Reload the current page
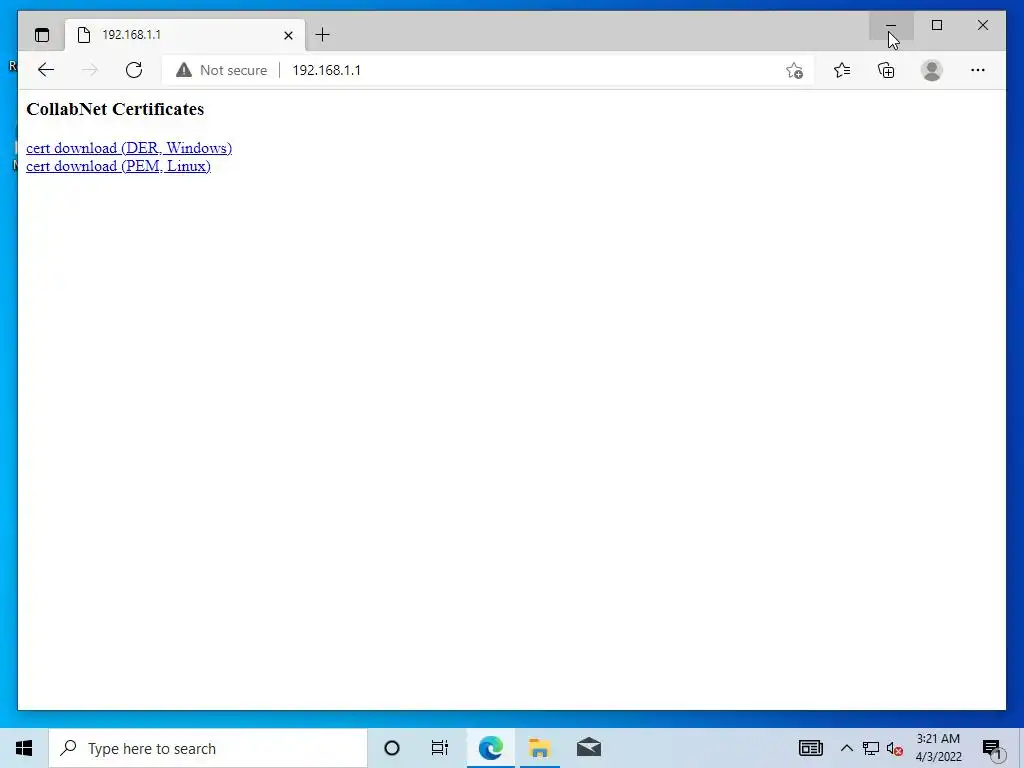1024x768 pixels. click(x=134, y=70)
